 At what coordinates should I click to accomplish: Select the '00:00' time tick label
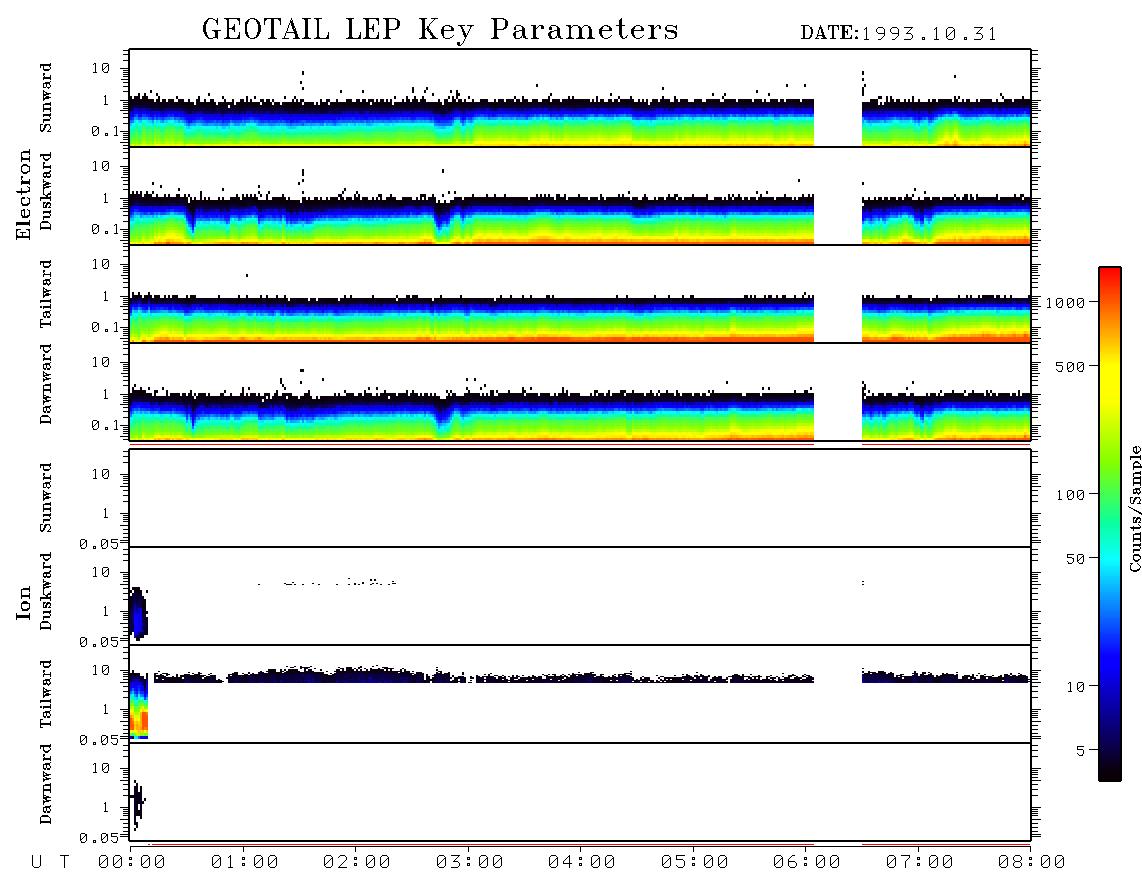132,862
